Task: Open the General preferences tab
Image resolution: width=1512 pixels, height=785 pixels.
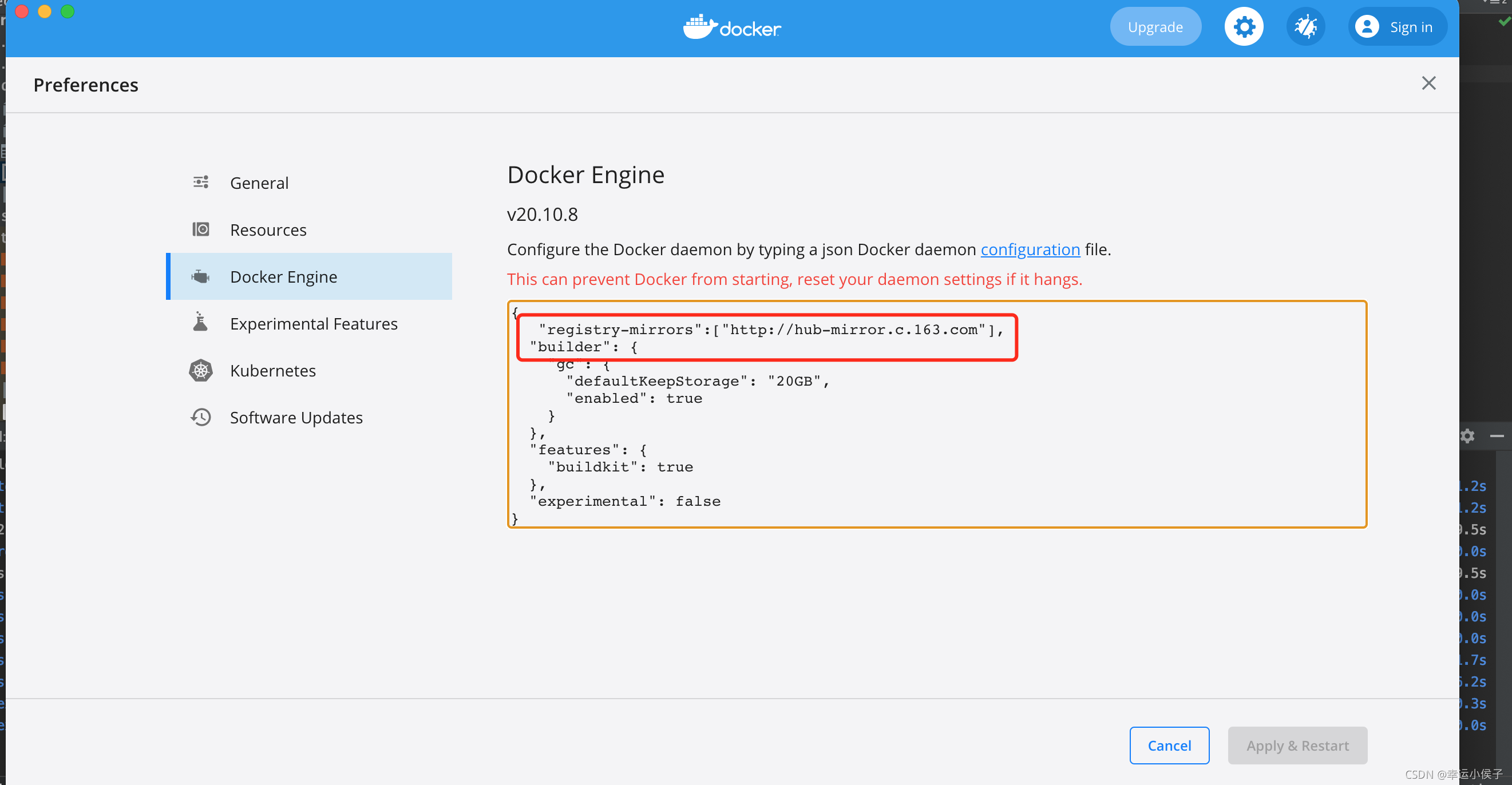Action: 259,183
